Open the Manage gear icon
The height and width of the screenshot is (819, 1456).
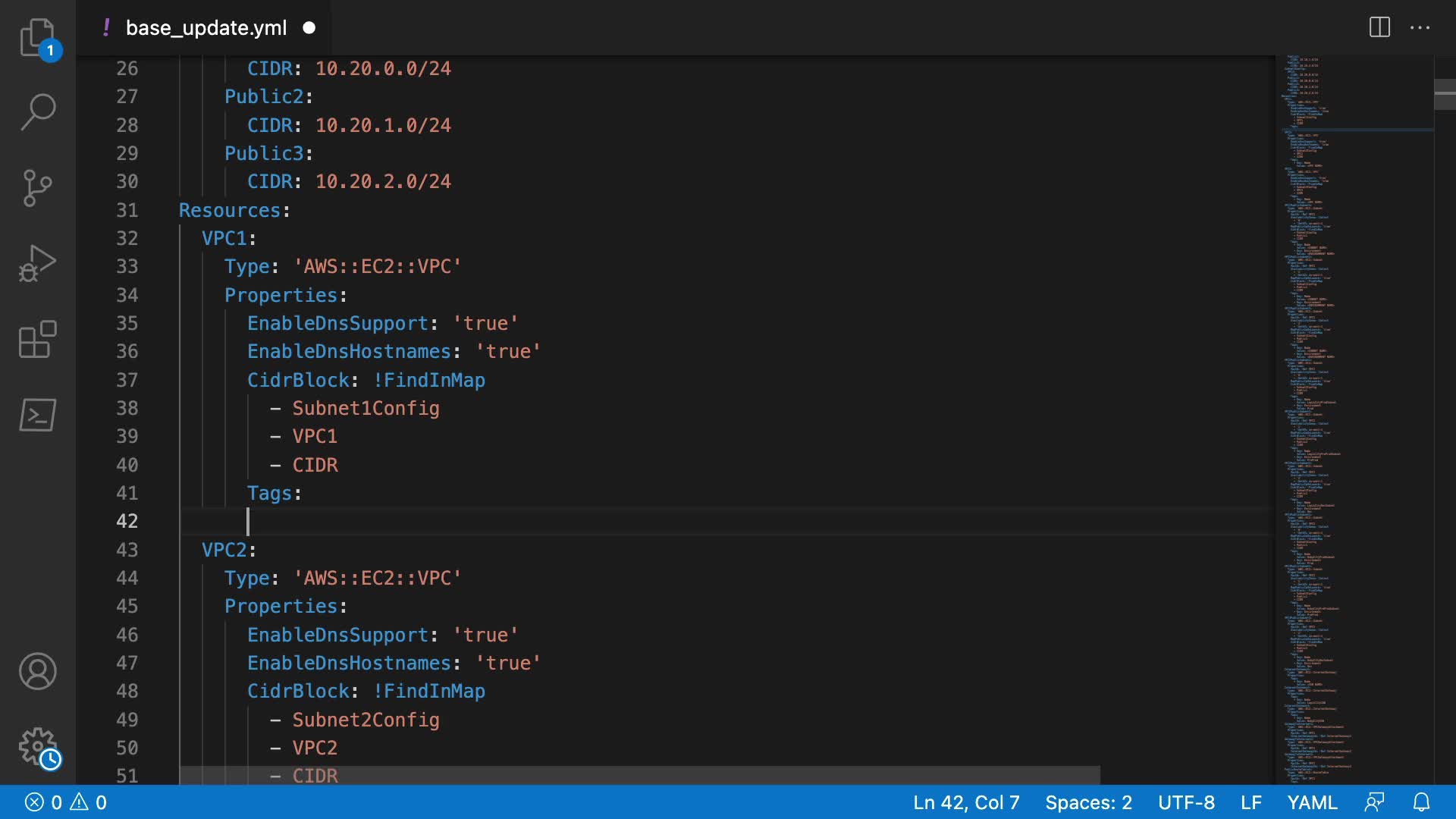click(37, 747)
